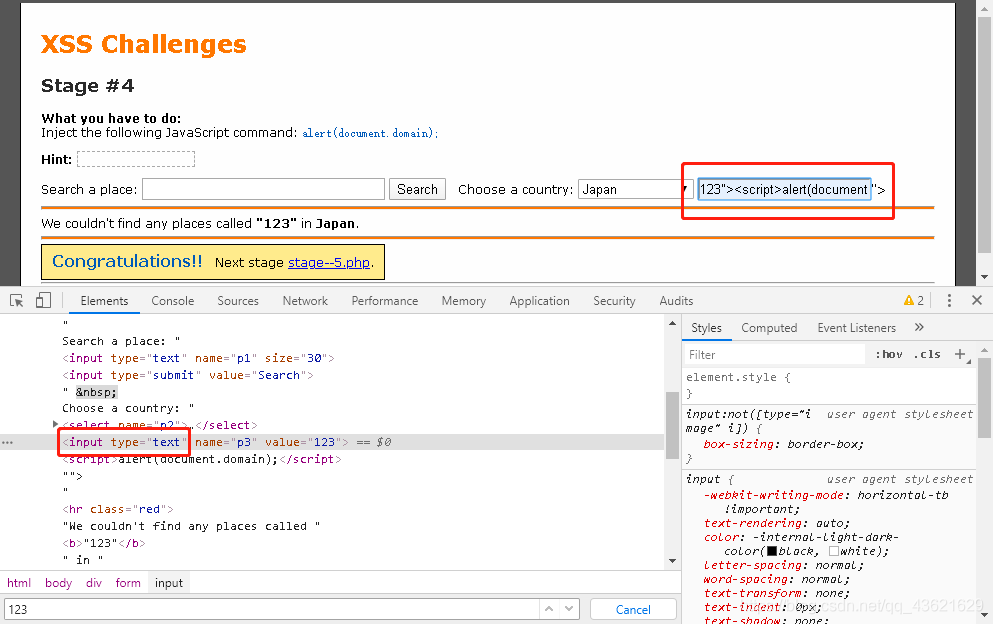Screen dimensions: 993x624
Task: Click the injected p3 text input field
Action: [x=784, y=189]
